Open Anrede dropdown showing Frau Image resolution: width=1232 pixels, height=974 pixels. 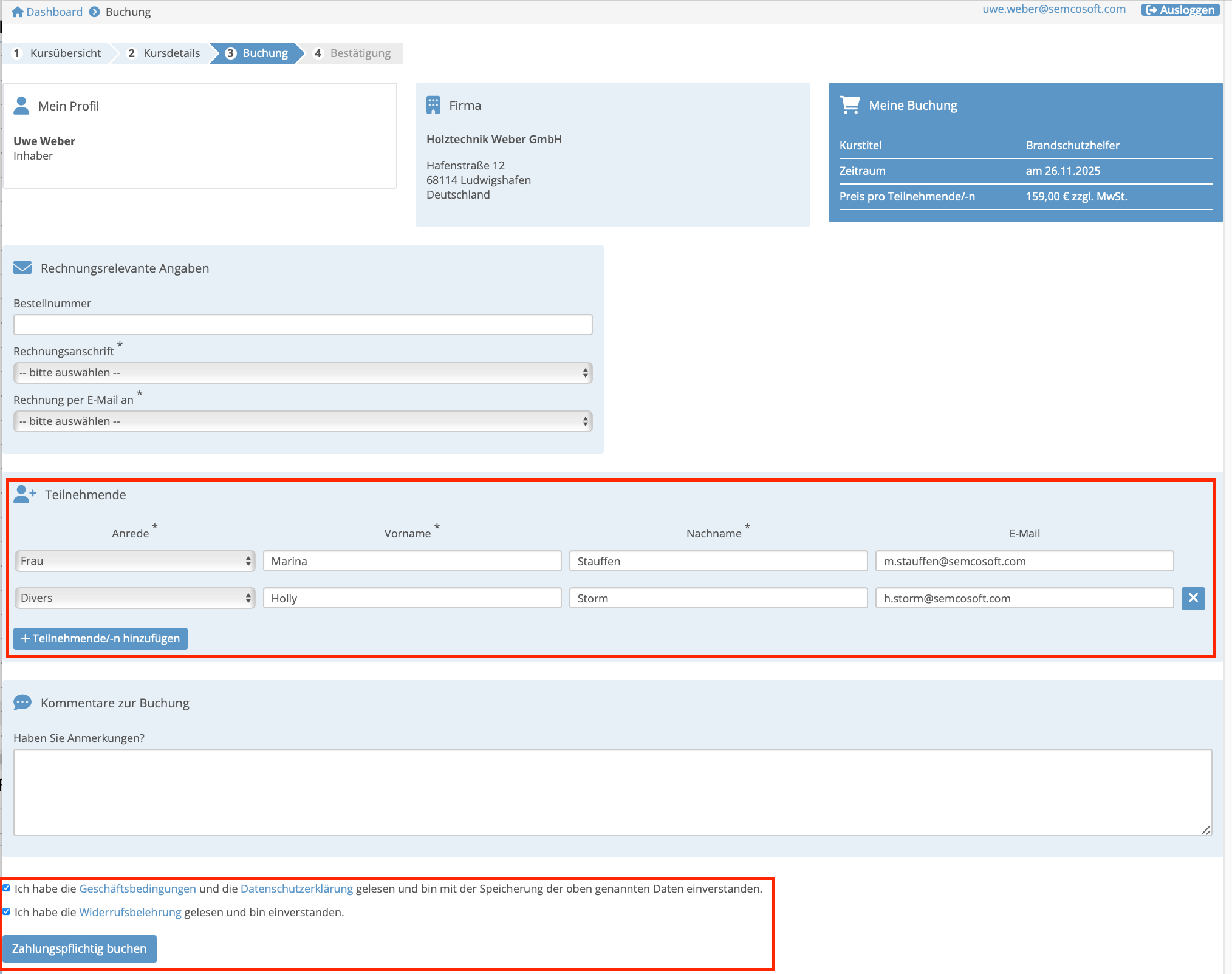tap(135, 561)
